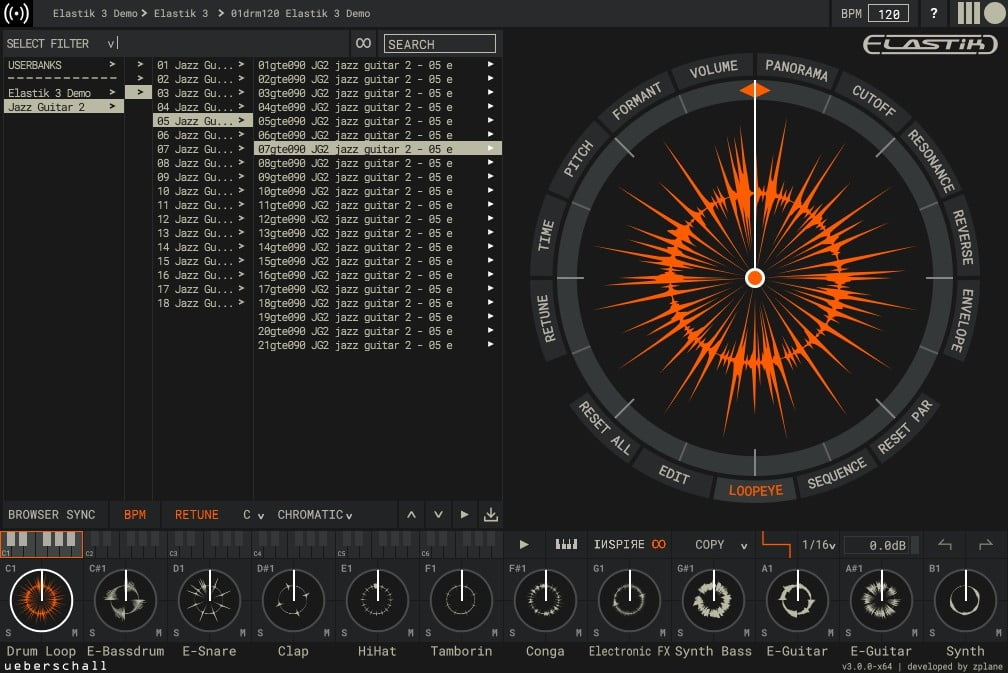1008x673 pixels.
Task: Select the Drum Loop pad C1
Action: click(42, 600)
